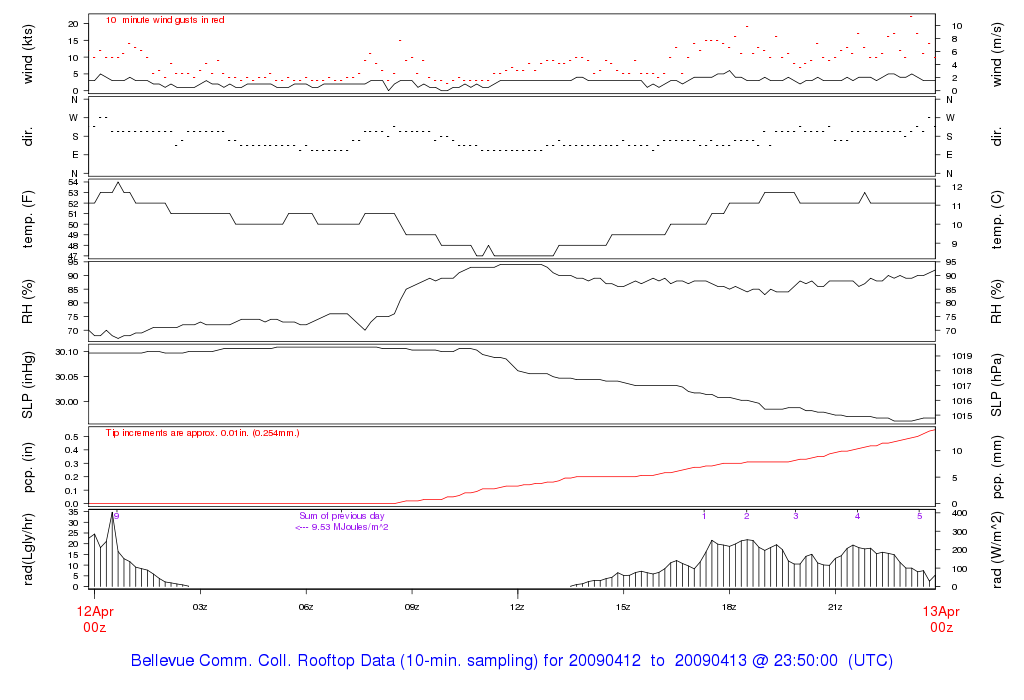Click the "06z" time axis label

tap(306, 607)
